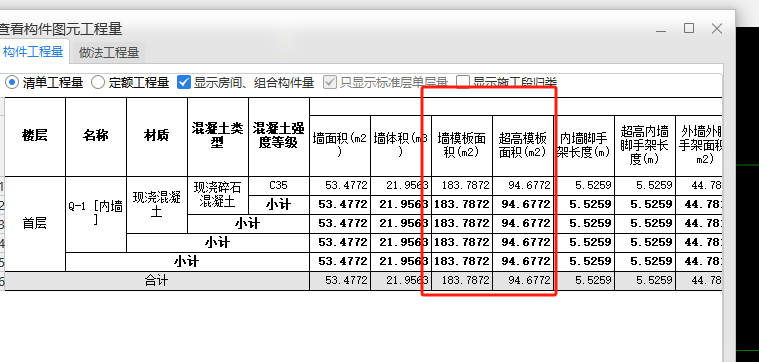Click the 外墙外脚手架面积 column header

pos(699,146)
